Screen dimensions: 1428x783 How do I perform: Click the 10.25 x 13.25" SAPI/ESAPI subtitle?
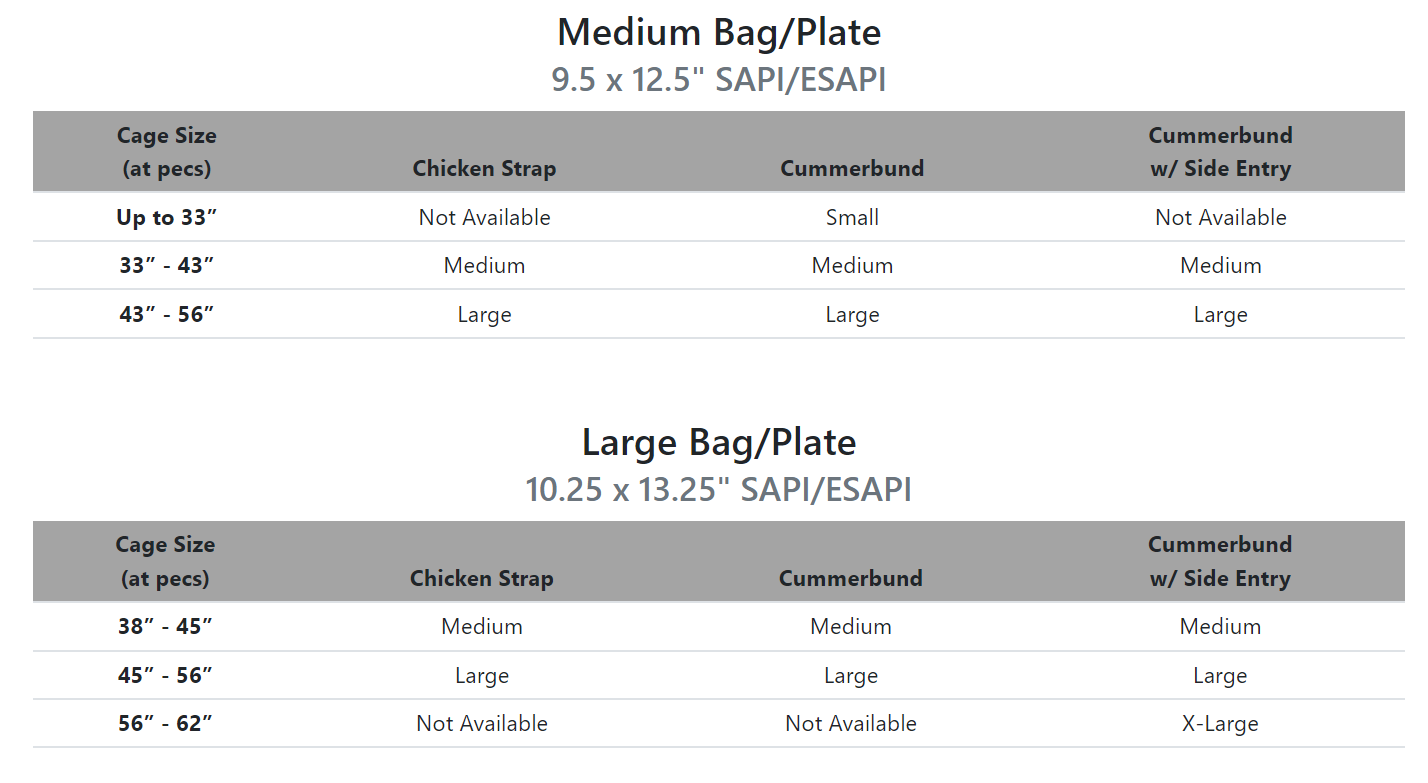[718, 490]
